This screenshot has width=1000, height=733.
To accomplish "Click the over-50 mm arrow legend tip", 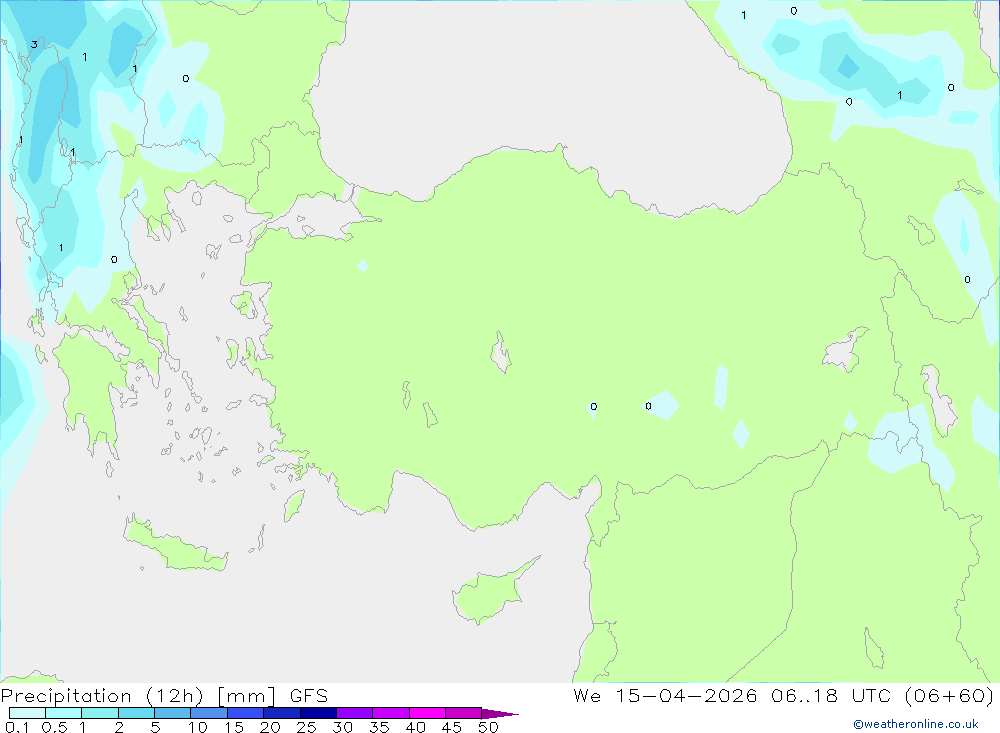I will (x=500, y=713).
